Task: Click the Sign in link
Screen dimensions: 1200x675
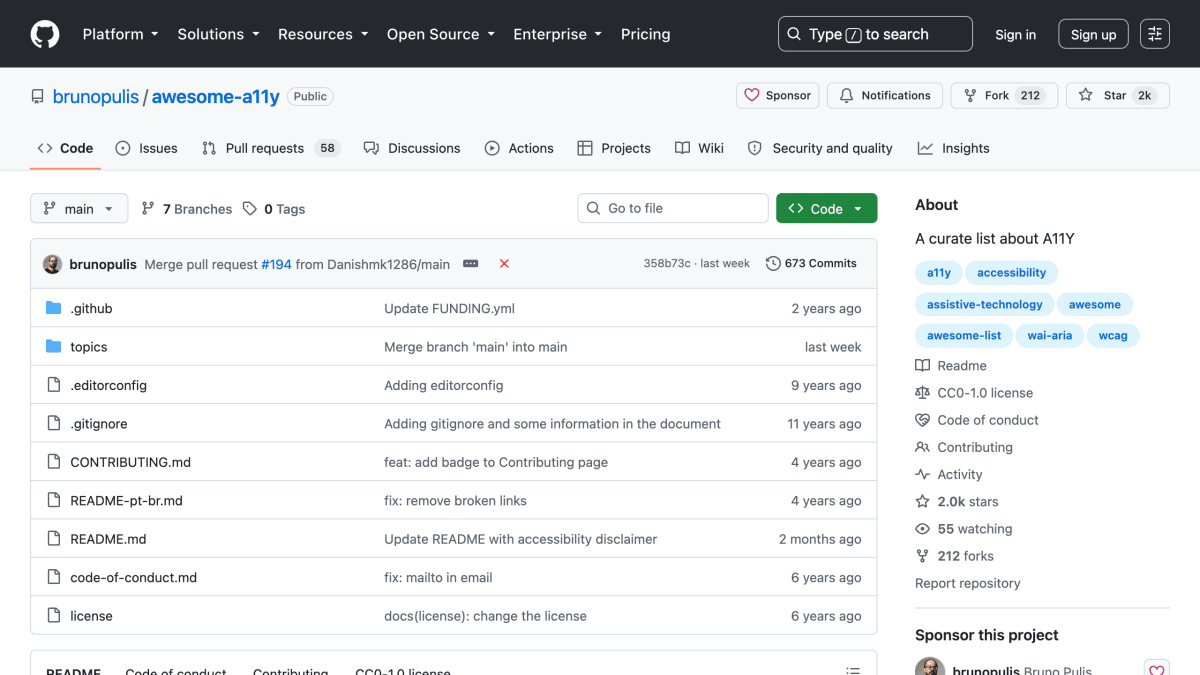Action: click(1015, 34)
